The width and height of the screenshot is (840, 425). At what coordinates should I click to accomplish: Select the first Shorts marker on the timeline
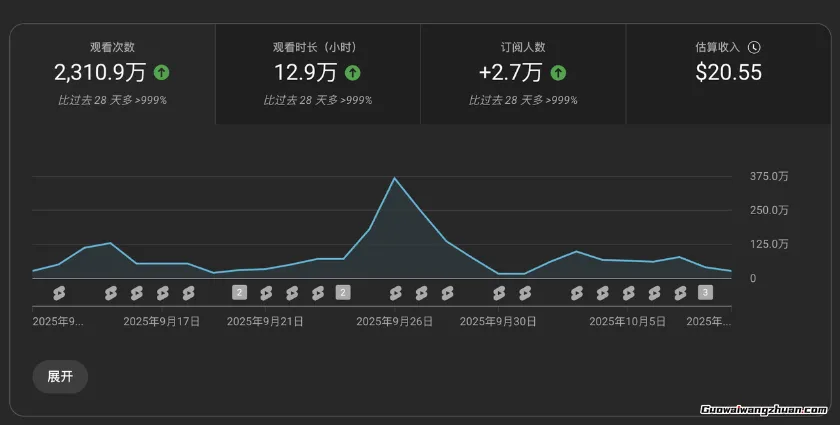point(59,293)
